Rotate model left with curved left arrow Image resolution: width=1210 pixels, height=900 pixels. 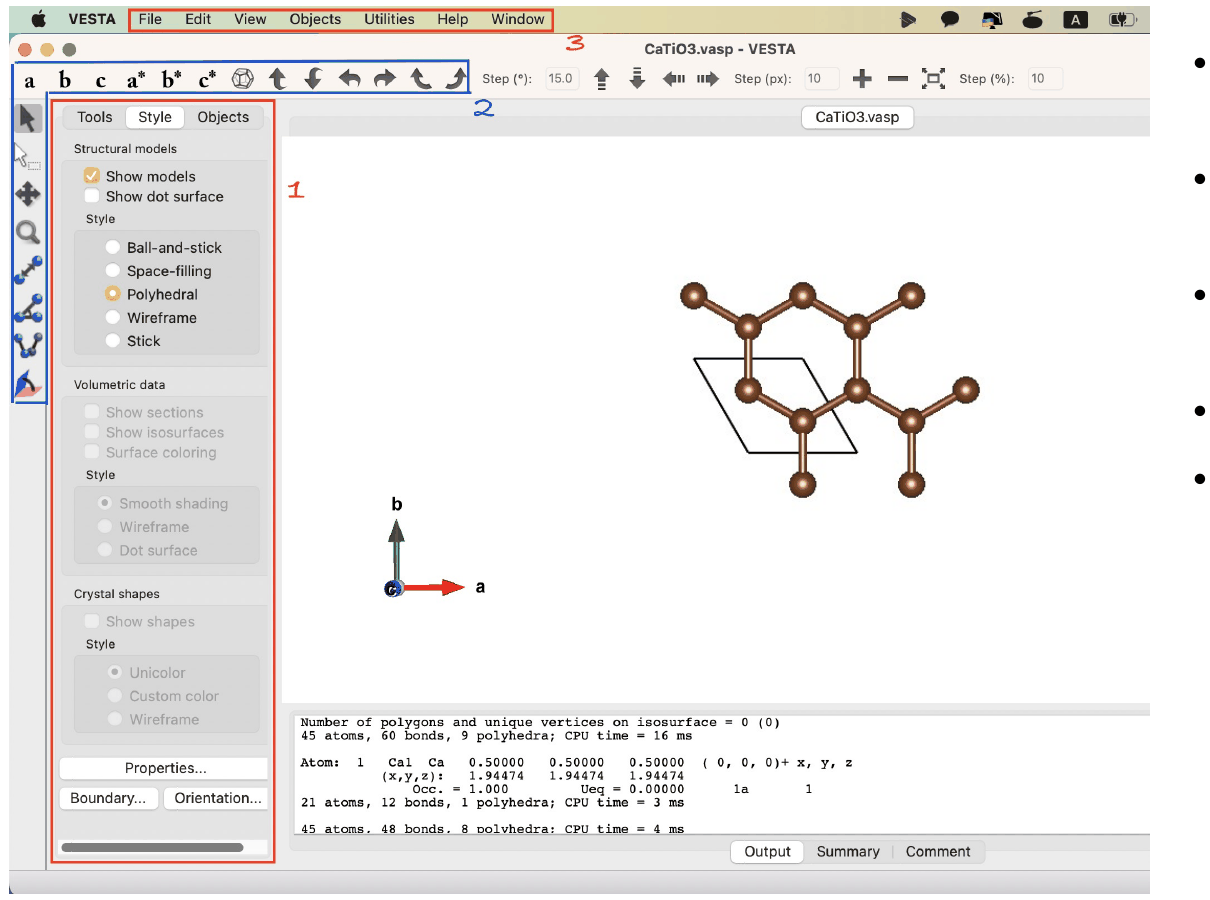(349, 78)
